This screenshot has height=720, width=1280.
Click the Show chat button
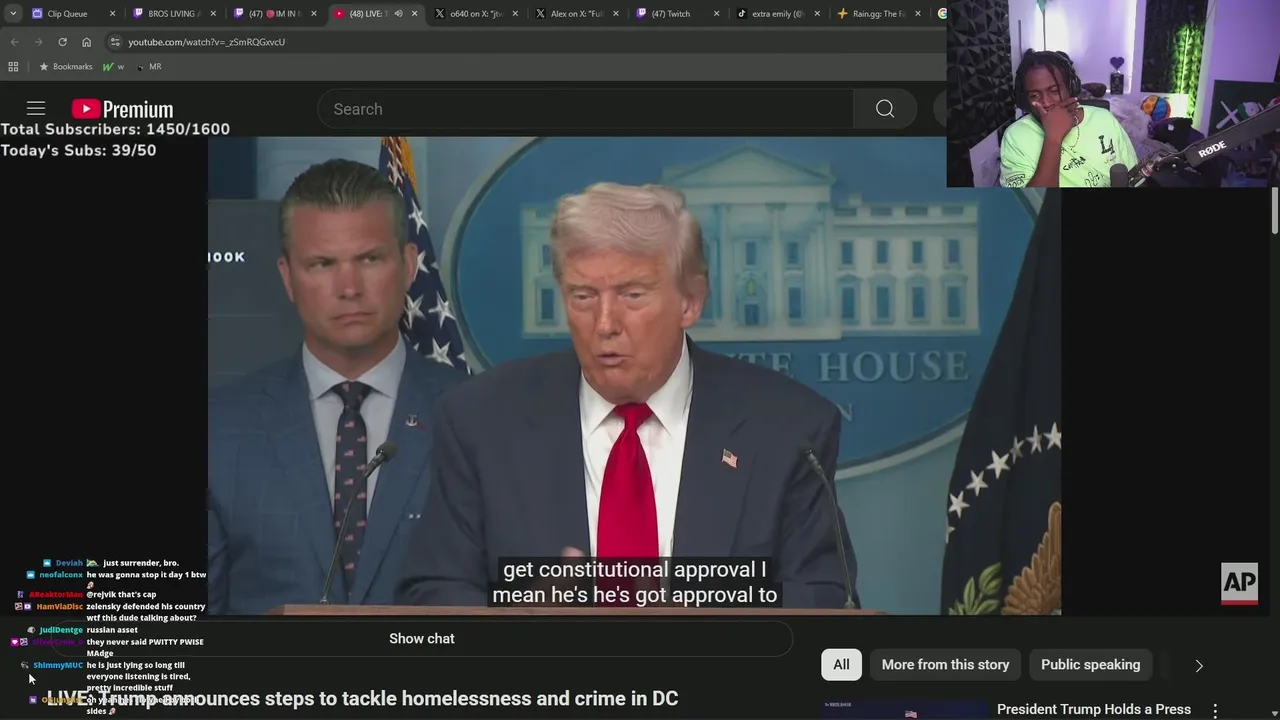coord(421,639)
